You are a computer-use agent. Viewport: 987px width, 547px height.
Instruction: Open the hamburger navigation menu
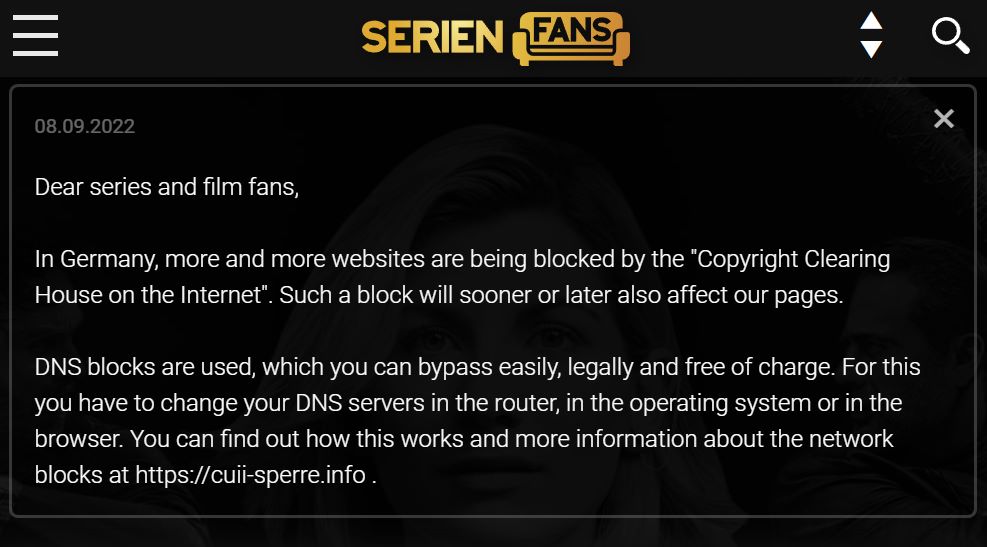[x=35, y=37]
